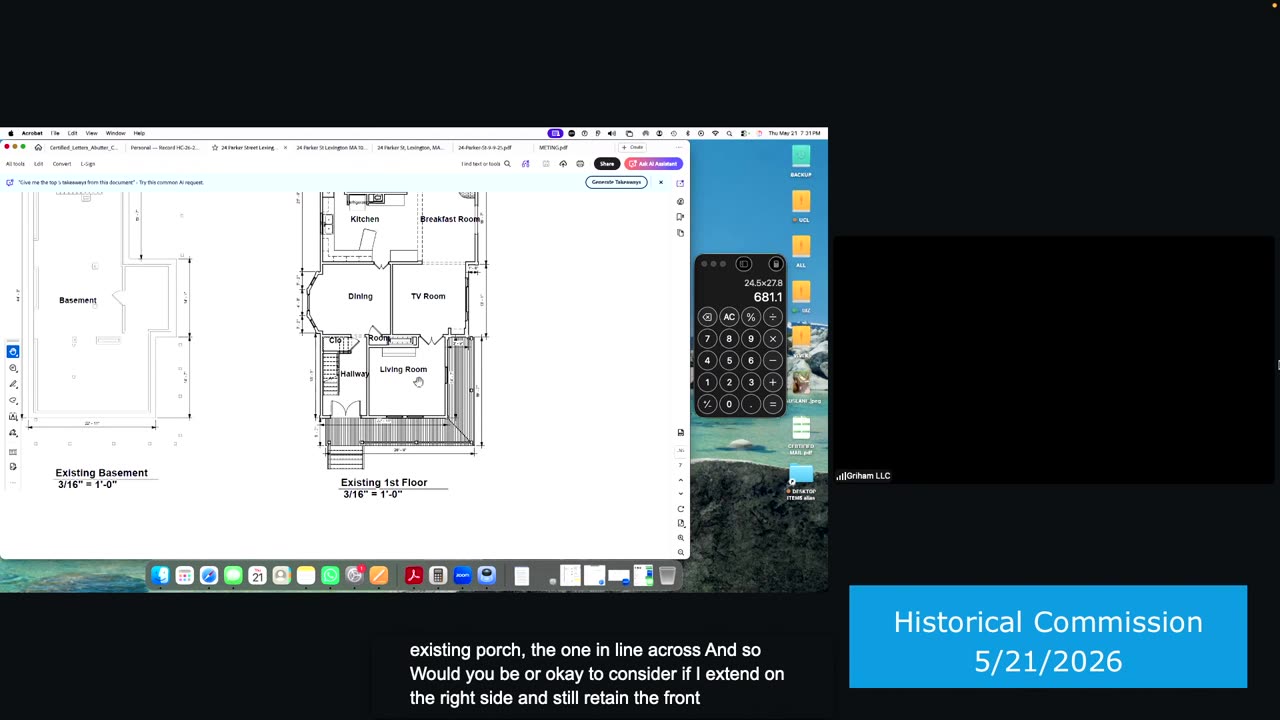
Task: Click the equals key on calculator
Action: tap(773, 404)
